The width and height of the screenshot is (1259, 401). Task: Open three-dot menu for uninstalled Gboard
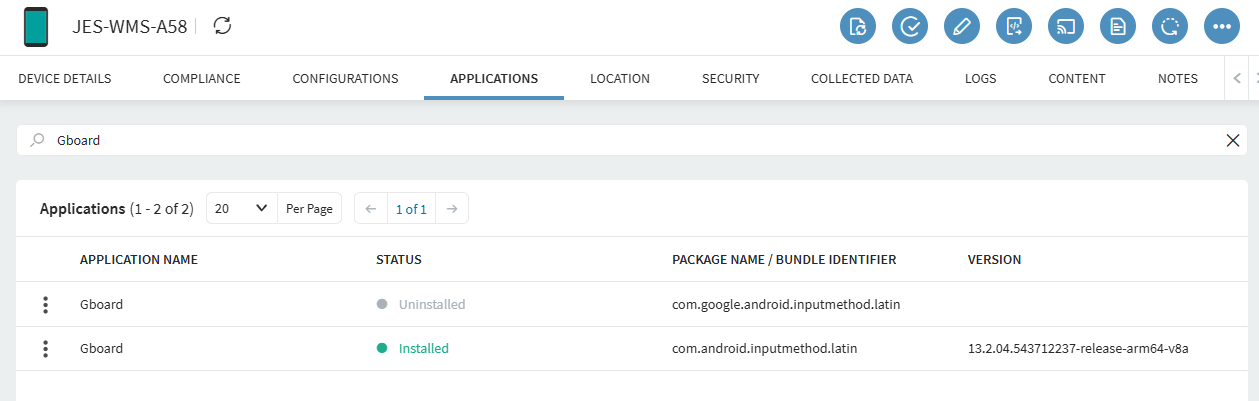click(46, 305)
